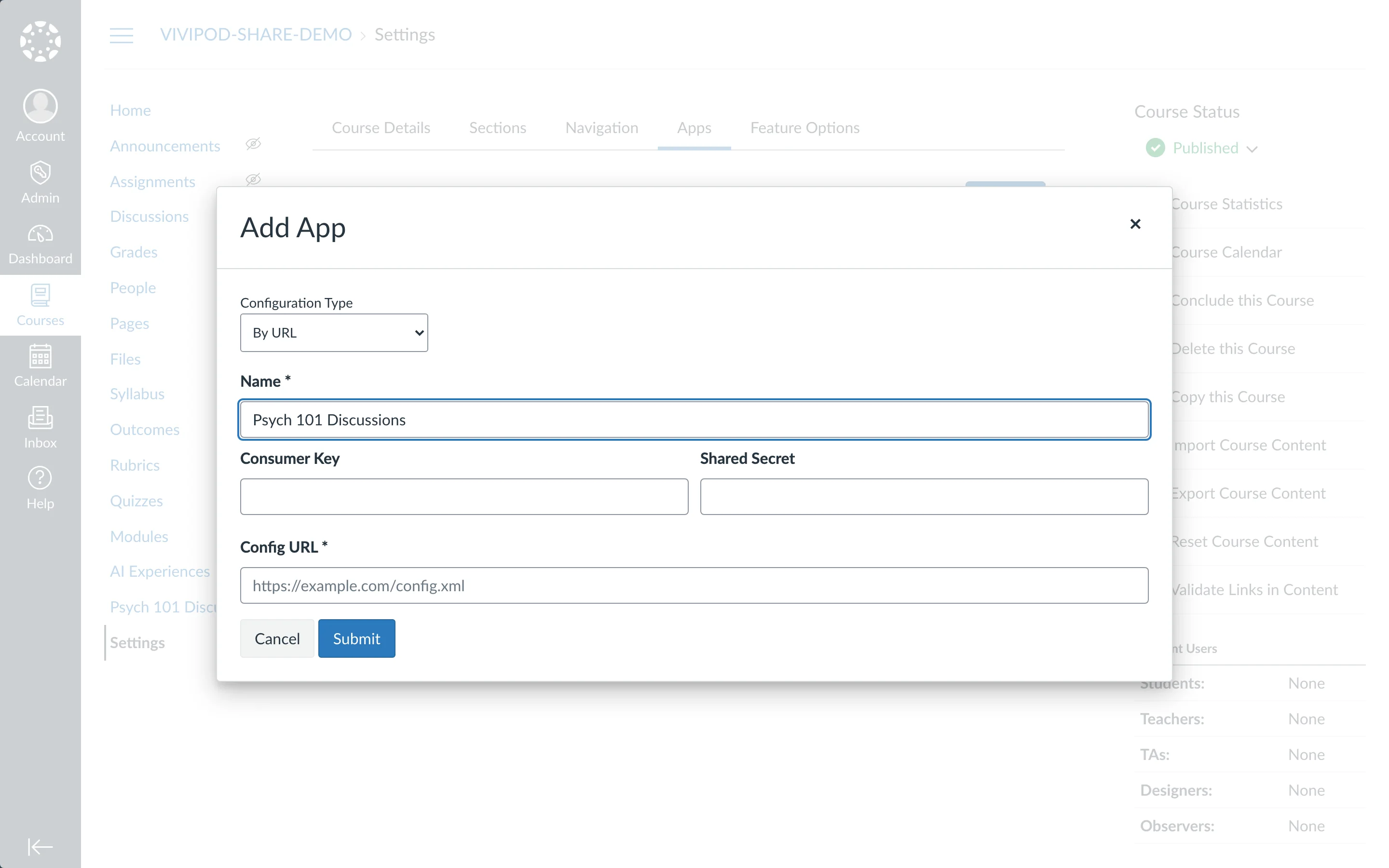The height and width of the screenshot is (868, 1389).
Task: Switch to the Course Details tab
Action: [x=381, y=127]
